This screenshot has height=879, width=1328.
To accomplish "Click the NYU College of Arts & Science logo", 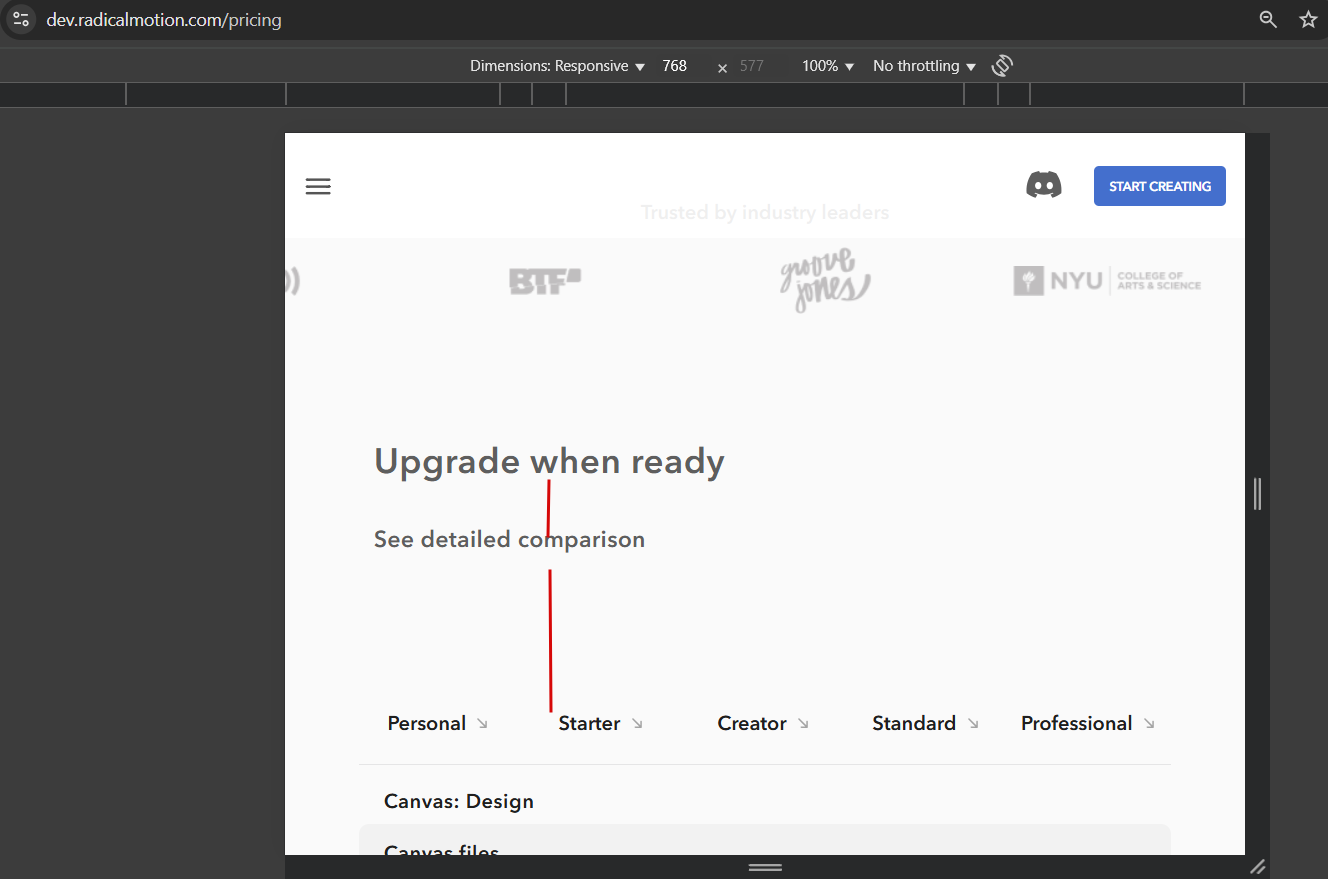I will point(1107,281).
